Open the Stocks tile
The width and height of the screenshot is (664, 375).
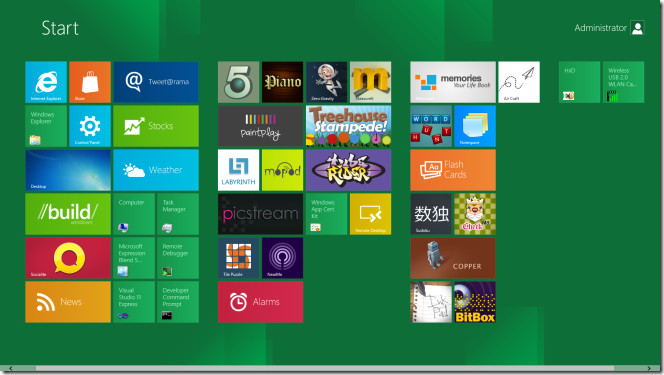(156, 126)
